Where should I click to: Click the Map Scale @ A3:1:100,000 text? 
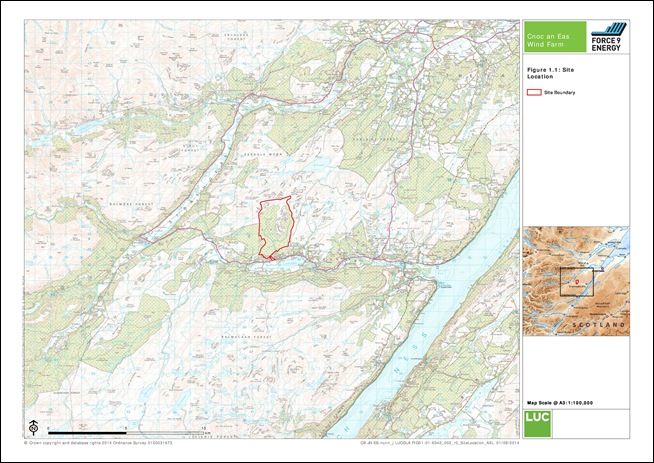pos(560,403)
